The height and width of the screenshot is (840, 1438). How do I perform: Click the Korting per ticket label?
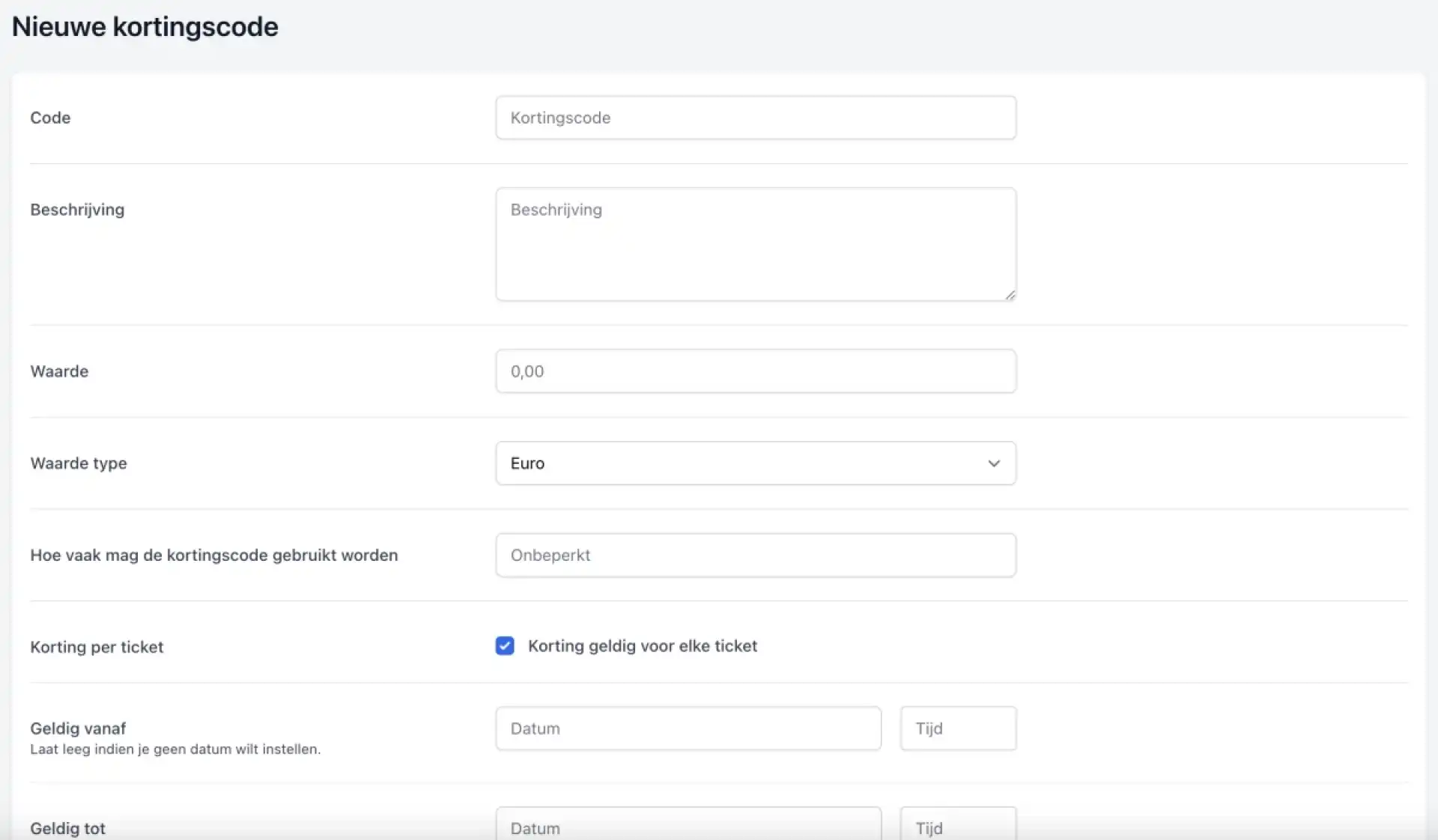pyautogui.click(x=97, y=647)
